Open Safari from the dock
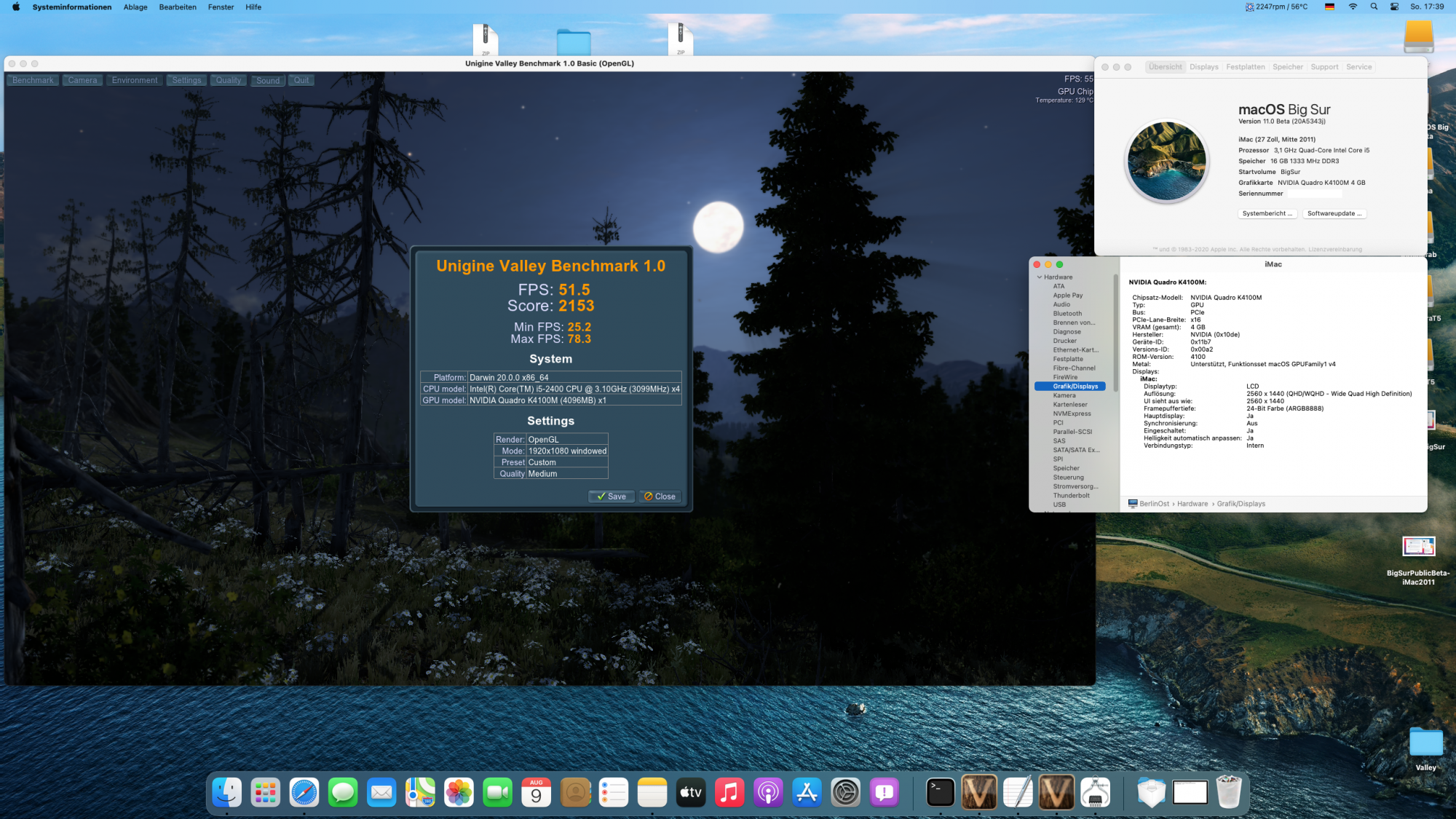1456x819 pixels. [304, 792]
